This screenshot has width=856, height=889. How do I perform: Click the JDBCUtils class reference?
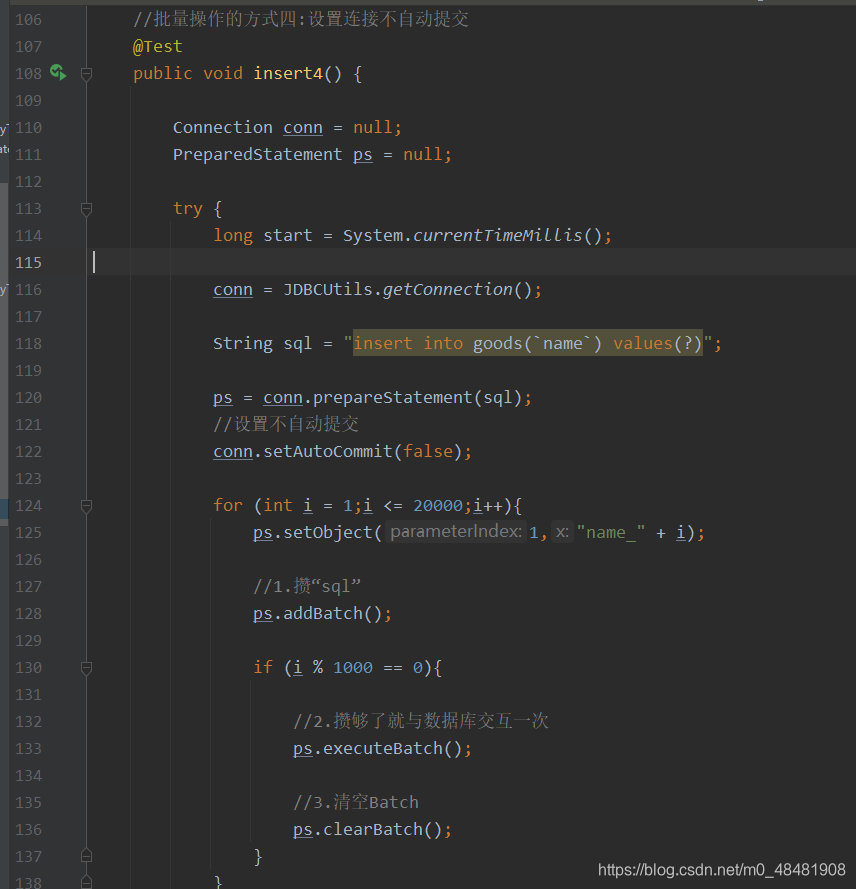coord(328,290)
